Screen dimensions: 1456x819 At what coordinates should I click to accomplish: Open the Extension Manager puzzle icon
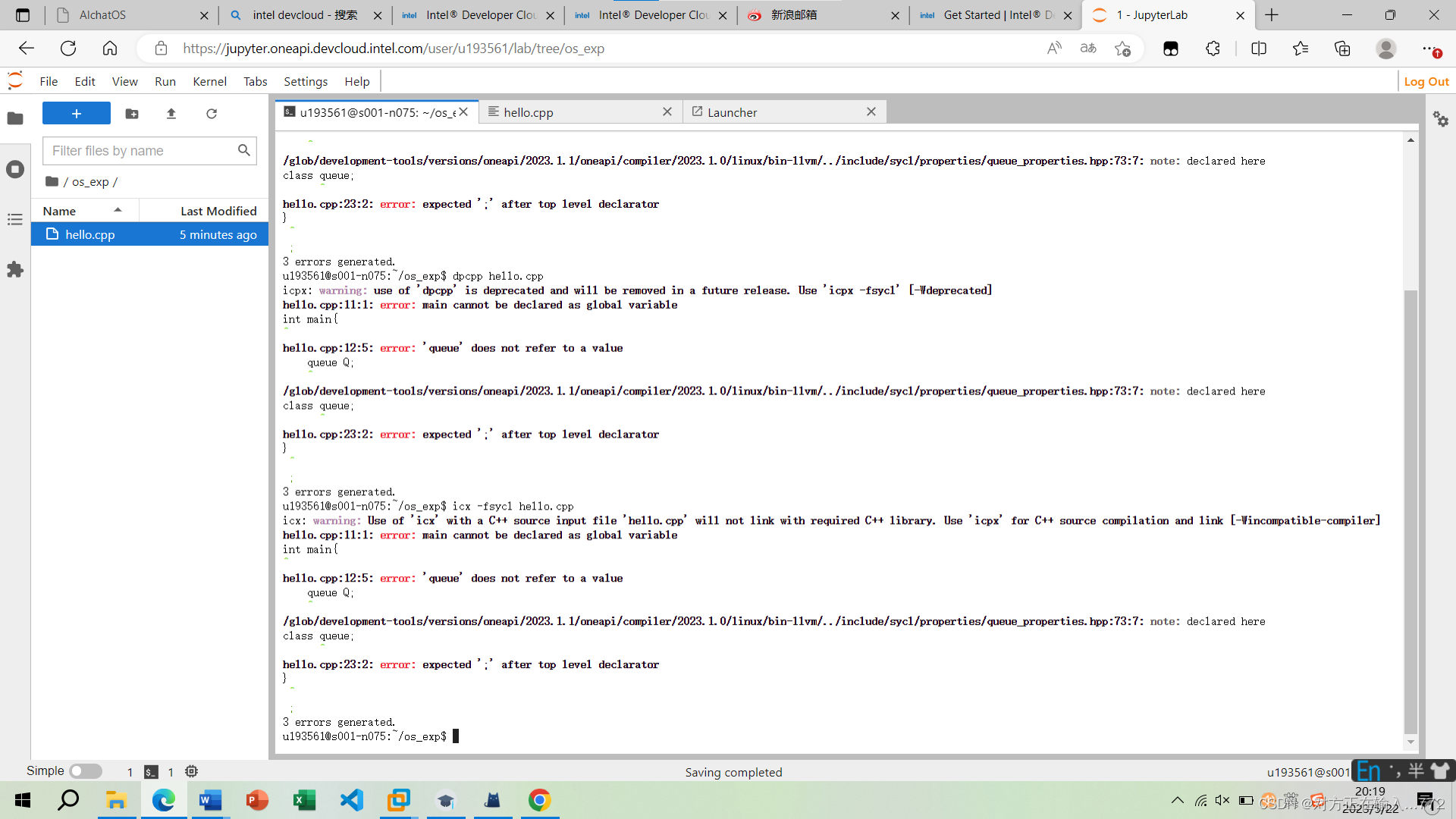tap(15, 270)
